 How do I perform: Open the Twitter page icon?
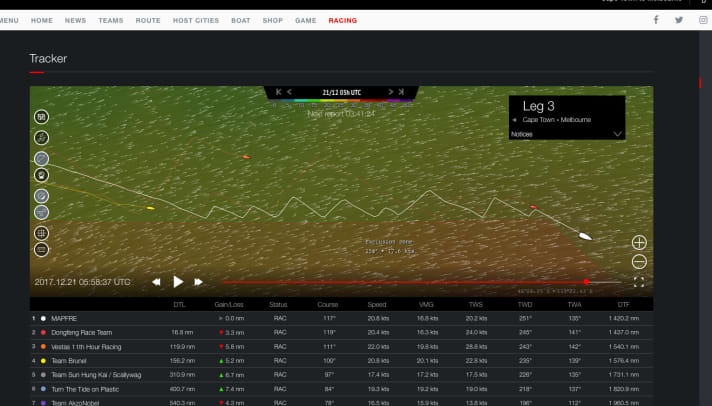tap(679, 20)
